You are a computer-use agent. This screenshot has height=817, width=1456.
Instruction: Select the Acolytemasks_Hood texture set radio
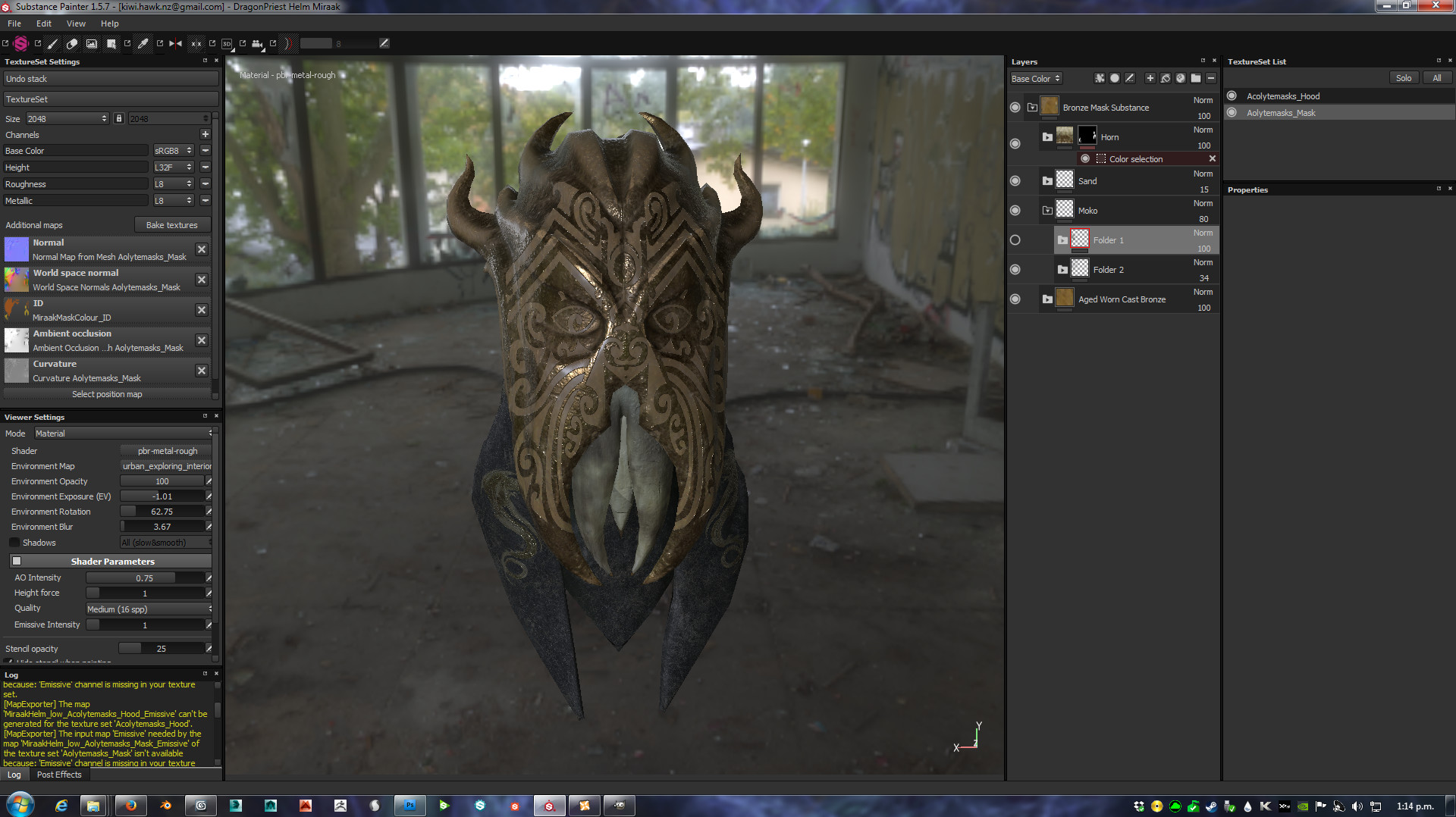click(x=1232, y=96)
